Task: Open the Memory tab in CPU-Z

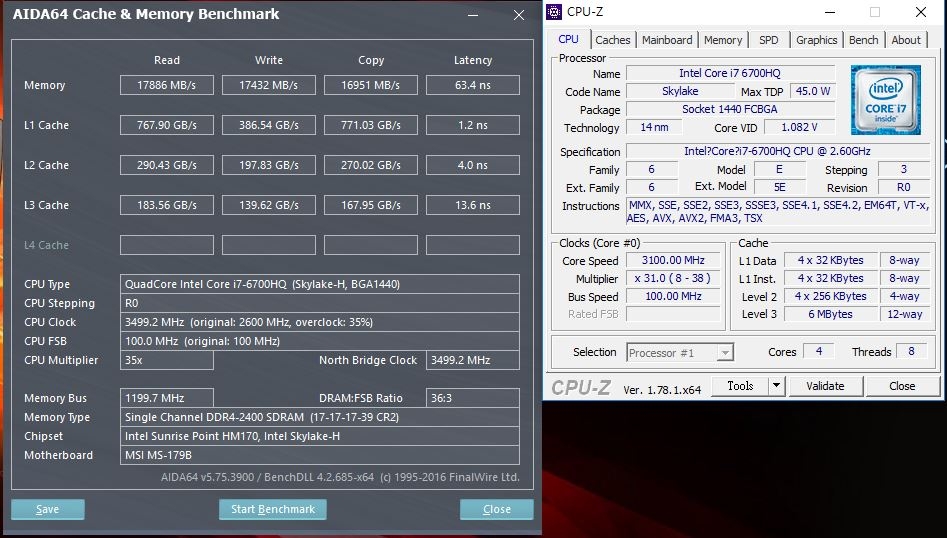Action: (722, 40)
